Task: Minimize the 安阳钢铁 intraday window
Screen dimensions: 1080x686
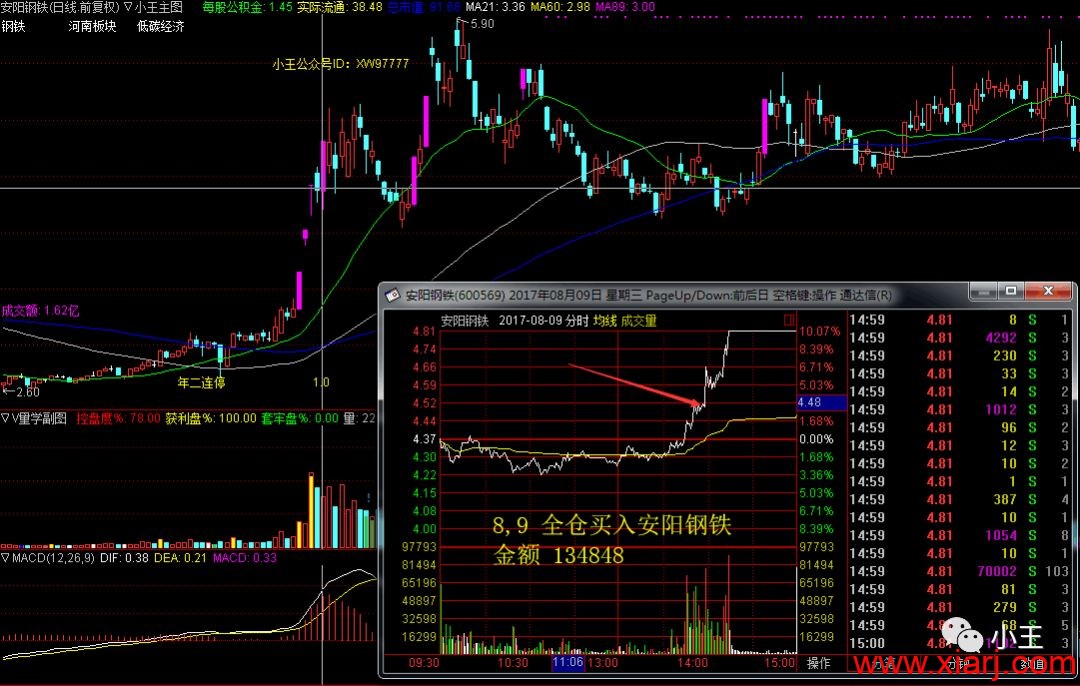Action: pos(984,291)
